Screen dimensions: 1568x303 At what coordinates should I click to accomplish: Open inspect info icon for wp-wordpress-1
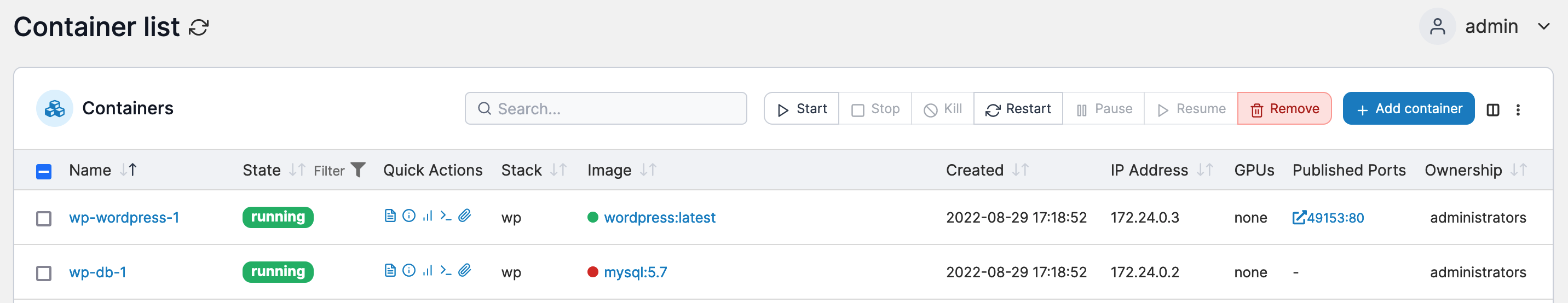[409, 215]
